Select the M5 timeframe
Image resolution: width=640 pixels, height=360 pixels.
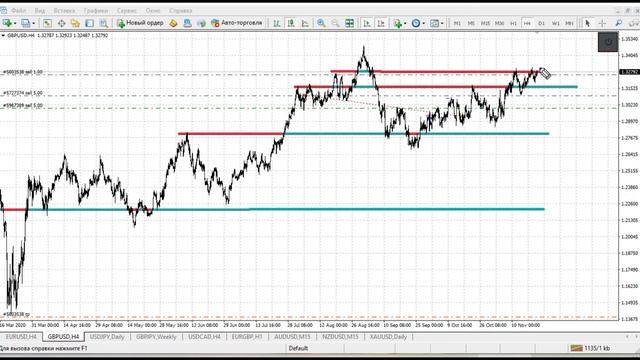[x=471, y=24]
